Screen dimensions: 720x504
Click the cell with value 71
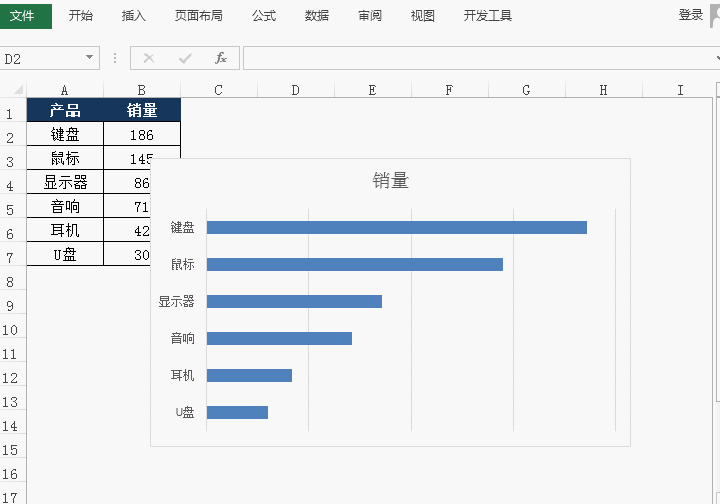128,206
